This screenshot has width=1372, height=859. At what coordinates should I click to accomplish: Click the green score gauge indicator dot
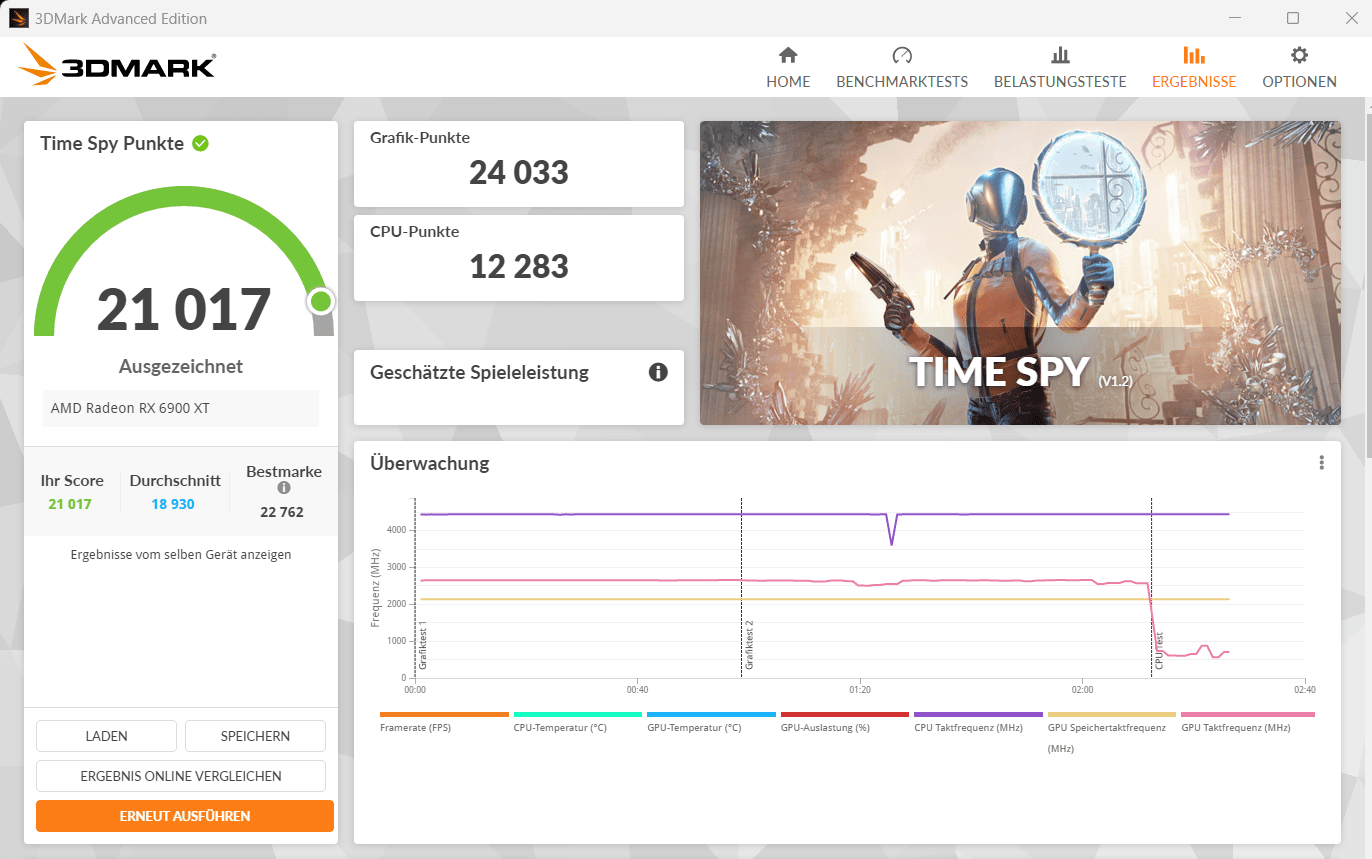pos(321,301)
